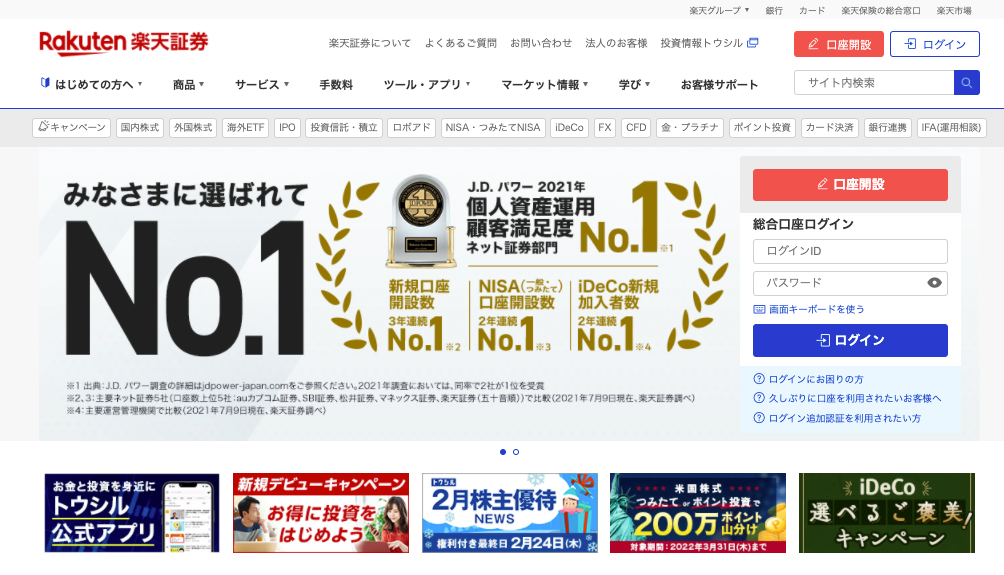Open the トウシル公式アプリ banner
Image resolution: width=1004 pixels, height=575 pixels.
[x=132, y=513]
